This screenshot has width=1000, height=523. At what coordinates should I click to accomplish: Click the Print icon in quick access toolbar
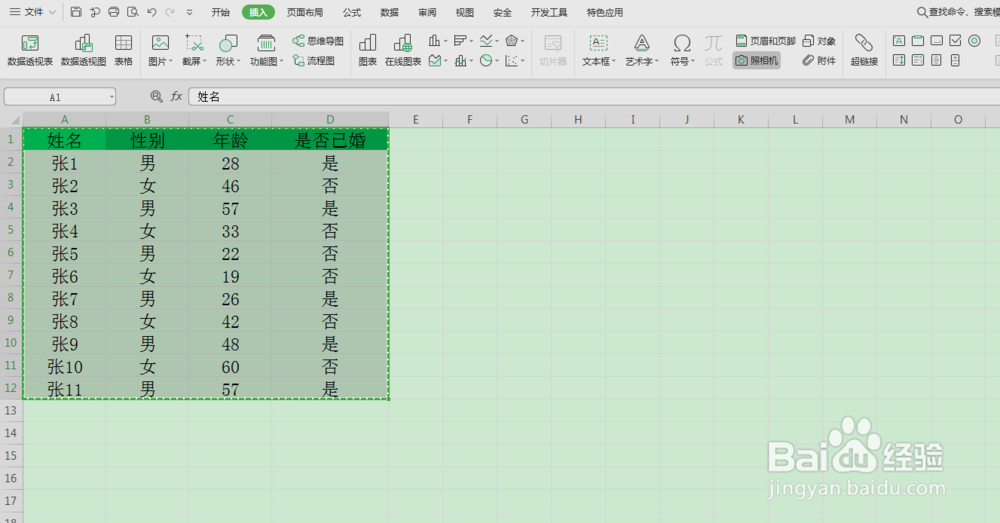pos(114,12)
